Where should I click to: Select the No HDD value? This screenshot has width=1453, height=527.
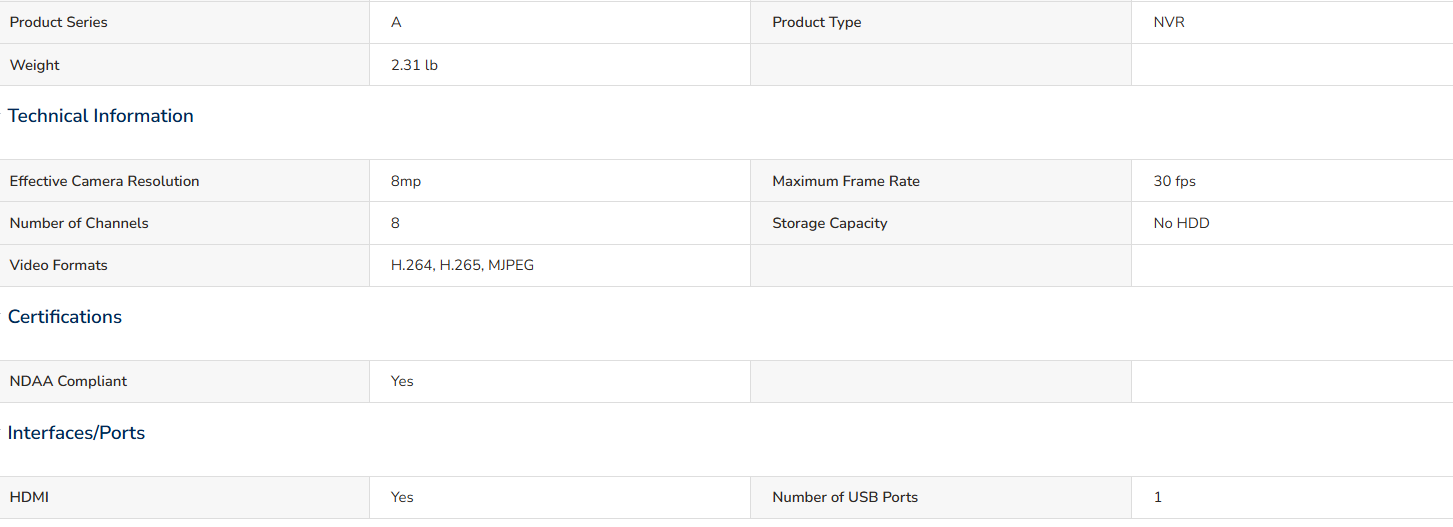[1181, 223]
